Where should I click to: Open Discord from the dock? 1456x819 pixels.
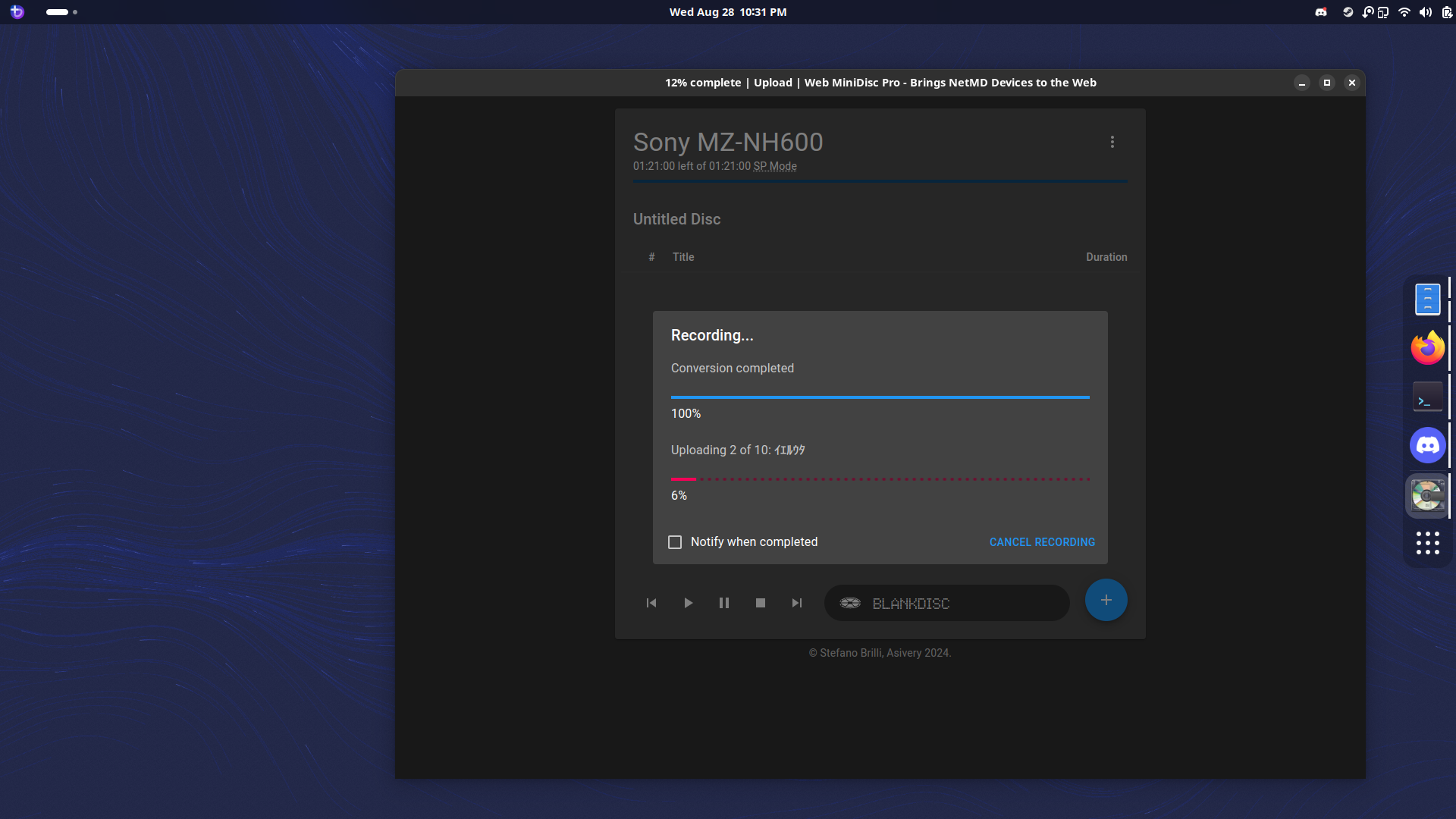(1426, 445)
